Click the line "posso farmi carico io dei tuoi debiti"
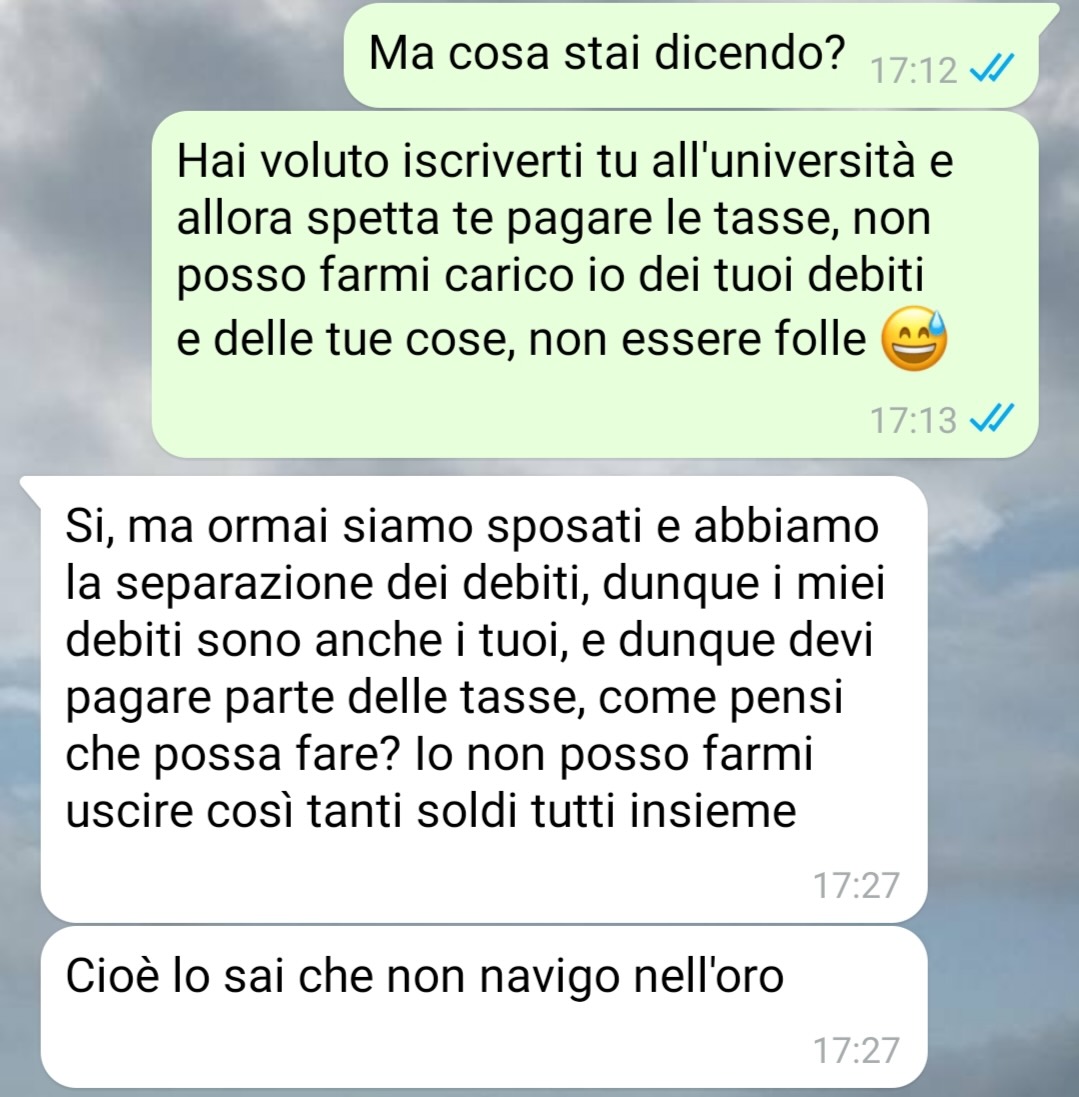The height and width of the screenshot is (1097, 1079). [550, 276]
